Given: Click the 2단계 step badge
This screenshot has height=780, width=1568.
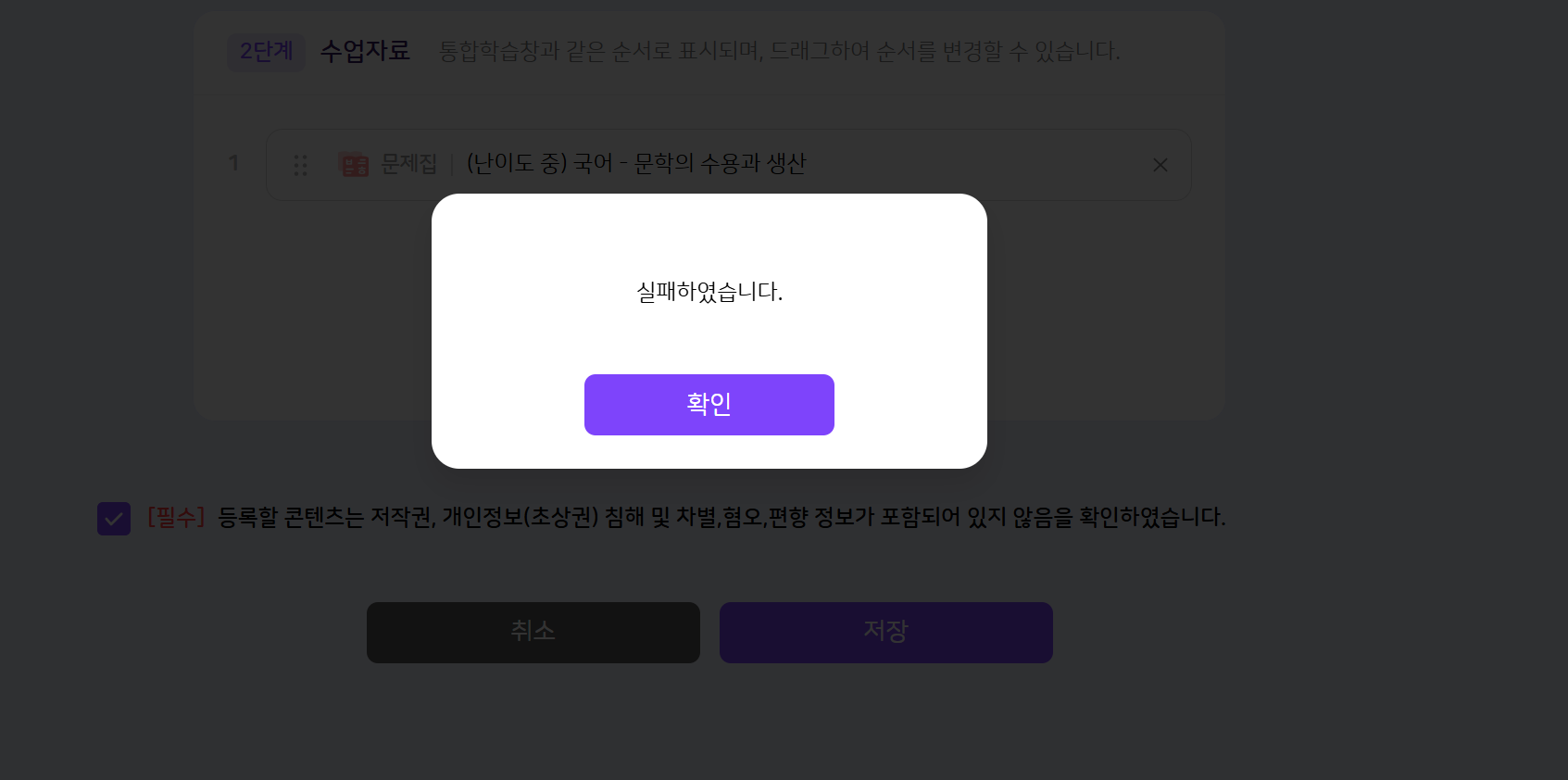Looking at the screenshot, I should (x=266, y=52).
